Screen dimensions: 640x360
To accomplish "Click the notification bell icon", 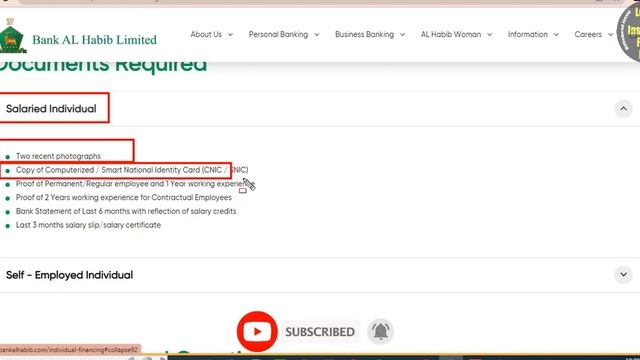I will tap(380, 331).
